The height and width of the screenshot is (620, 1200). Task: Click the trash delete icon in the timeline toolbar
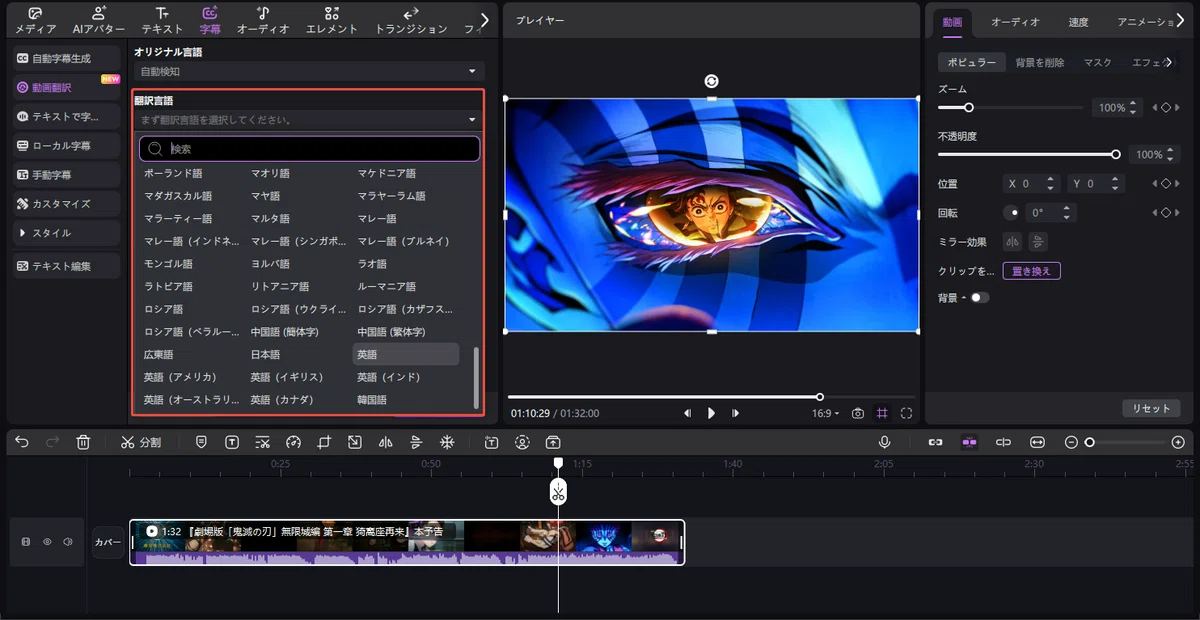85,442
